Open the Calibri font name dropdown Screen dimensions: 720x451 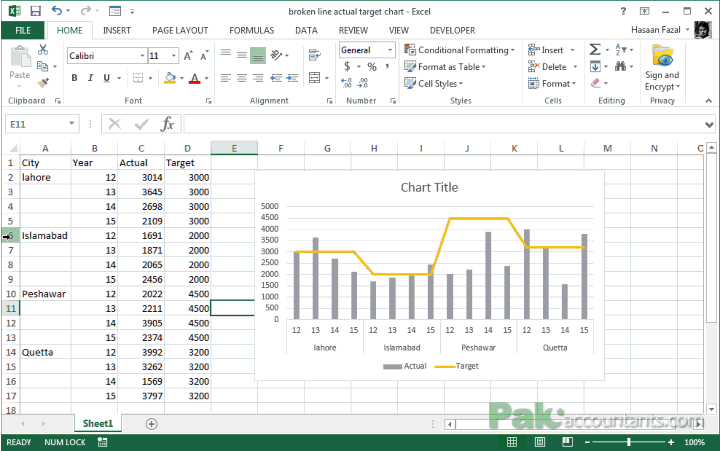[142, 56]
